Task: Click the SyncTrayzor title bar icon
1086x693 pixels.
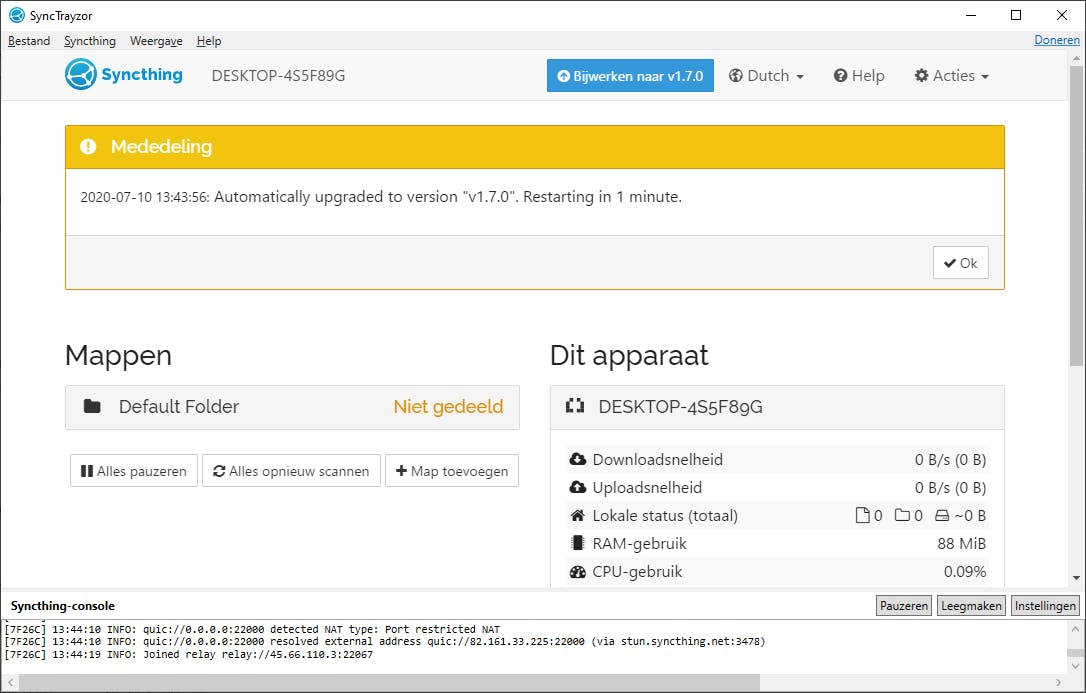Action: click(17, 15)
